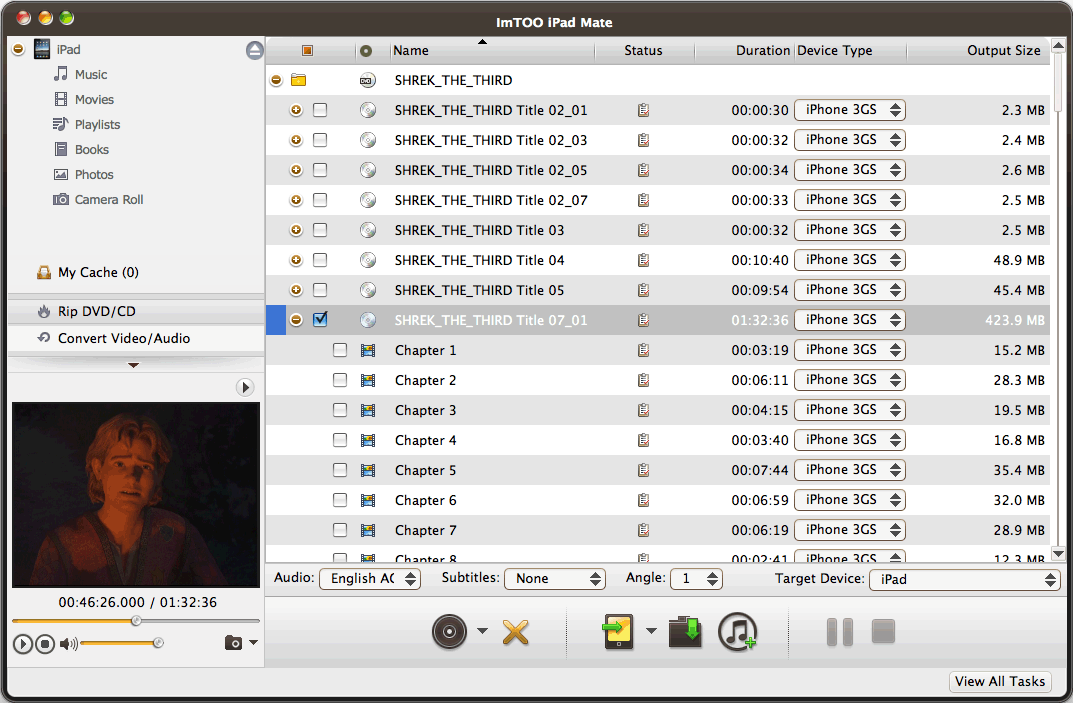Viewport: 1073px width, 703px height.
Task: Click the list scrollbar down arrow
Action: point(1058,554)
